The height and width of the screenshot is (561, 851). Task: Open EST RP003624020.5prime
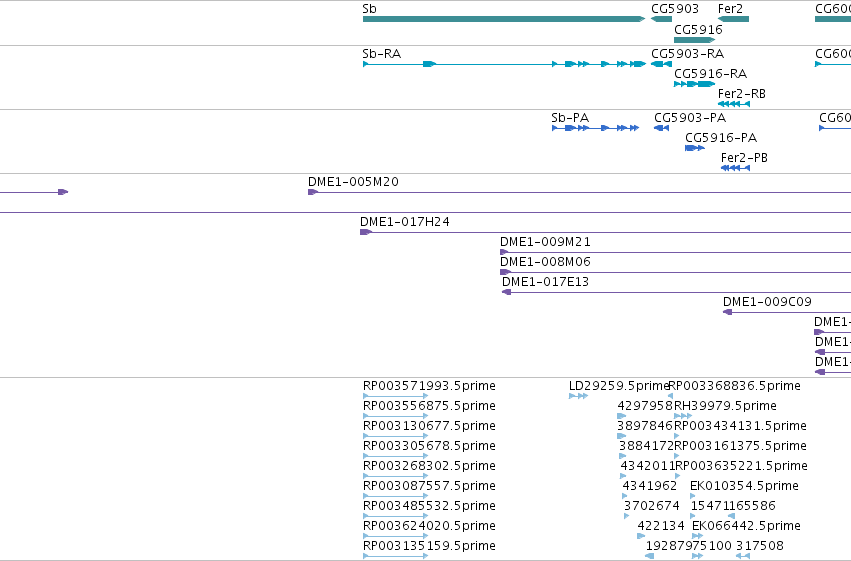tap(429, 526)
